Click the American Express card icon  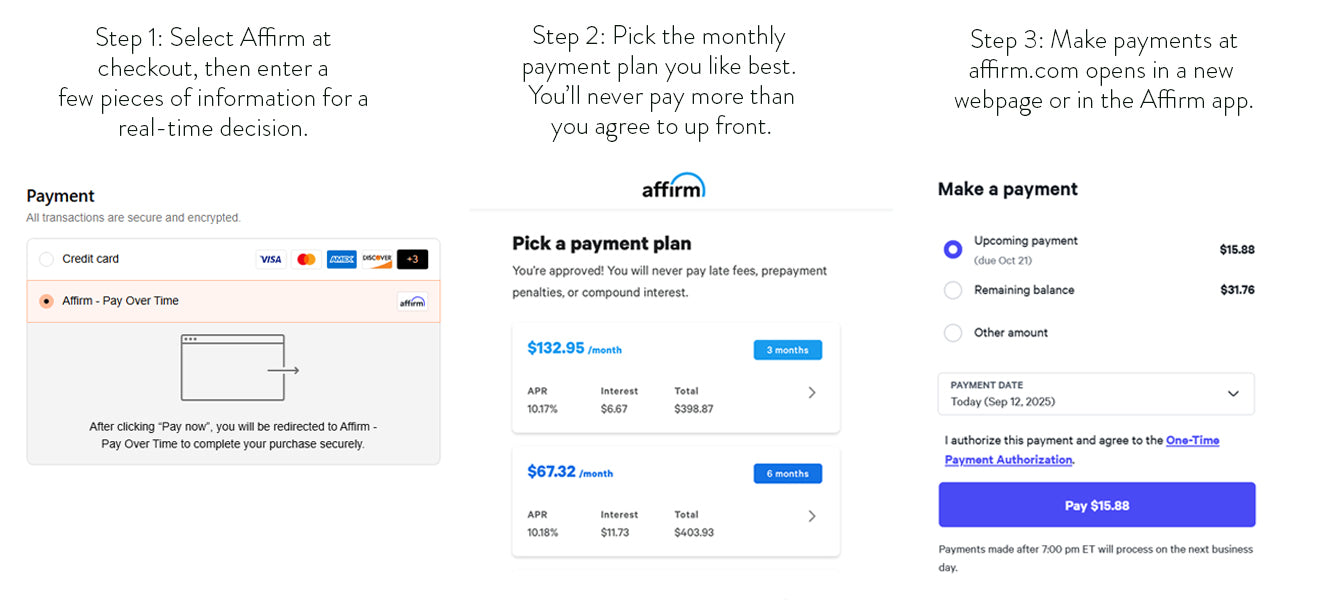(341, 260)
